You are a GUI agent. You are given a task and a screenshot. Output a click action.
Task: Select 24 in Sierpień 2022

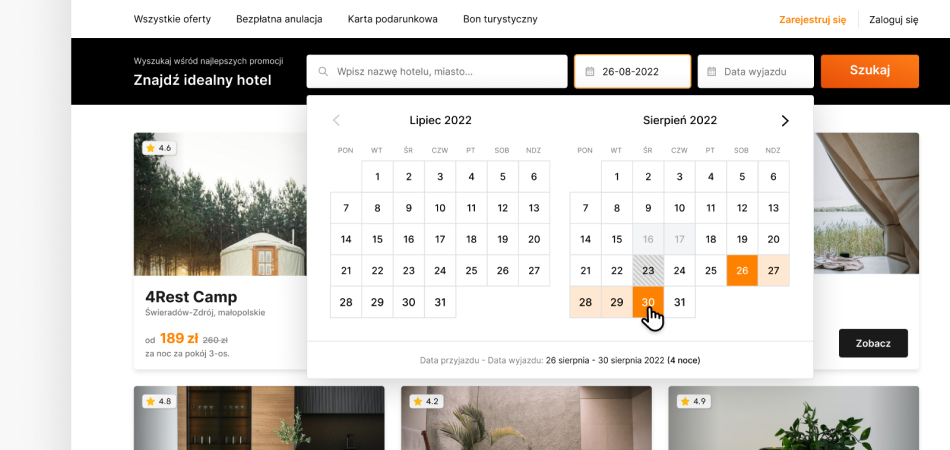pos(680,271)
